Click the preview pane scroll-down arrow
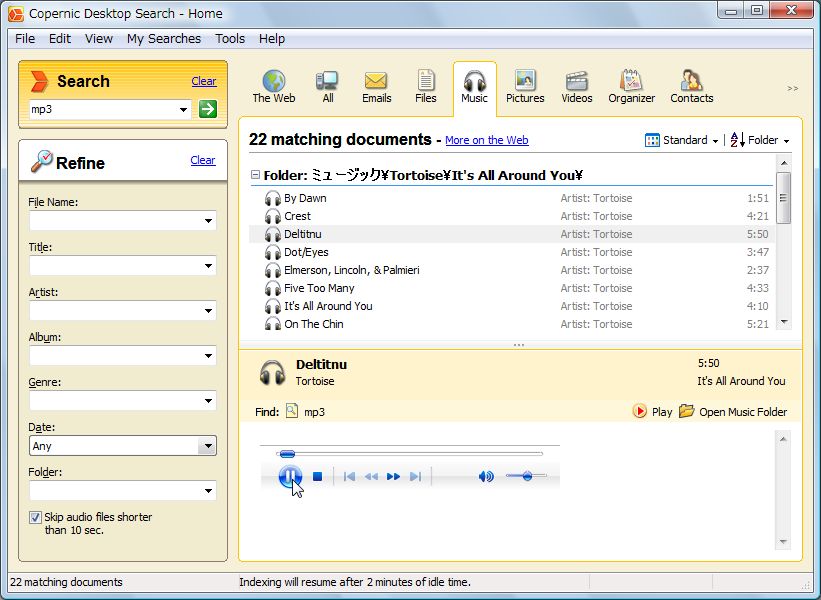The width and height of the screenshot is (821, 600). (783, 542)
